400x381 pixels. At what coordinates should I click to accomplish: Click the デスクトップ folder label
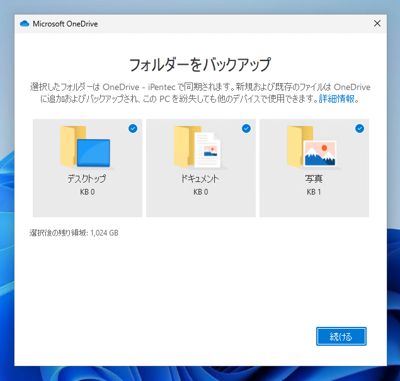(87, 179)
